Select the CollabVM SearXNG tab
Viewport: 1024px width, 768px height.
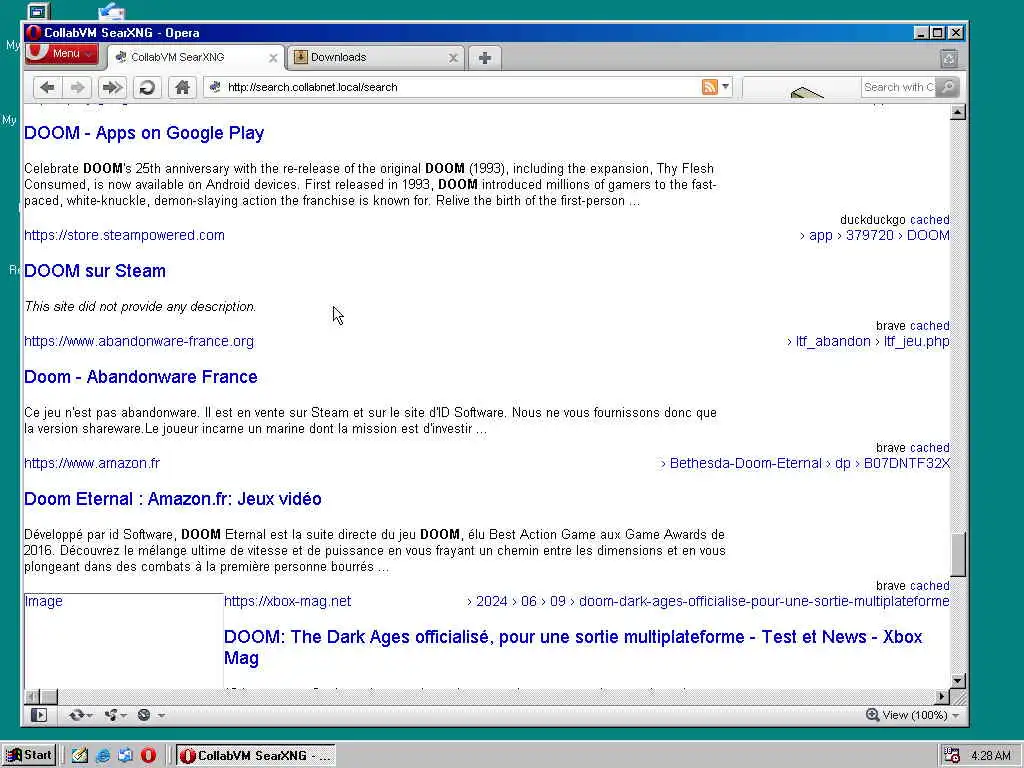coord(196,57)
